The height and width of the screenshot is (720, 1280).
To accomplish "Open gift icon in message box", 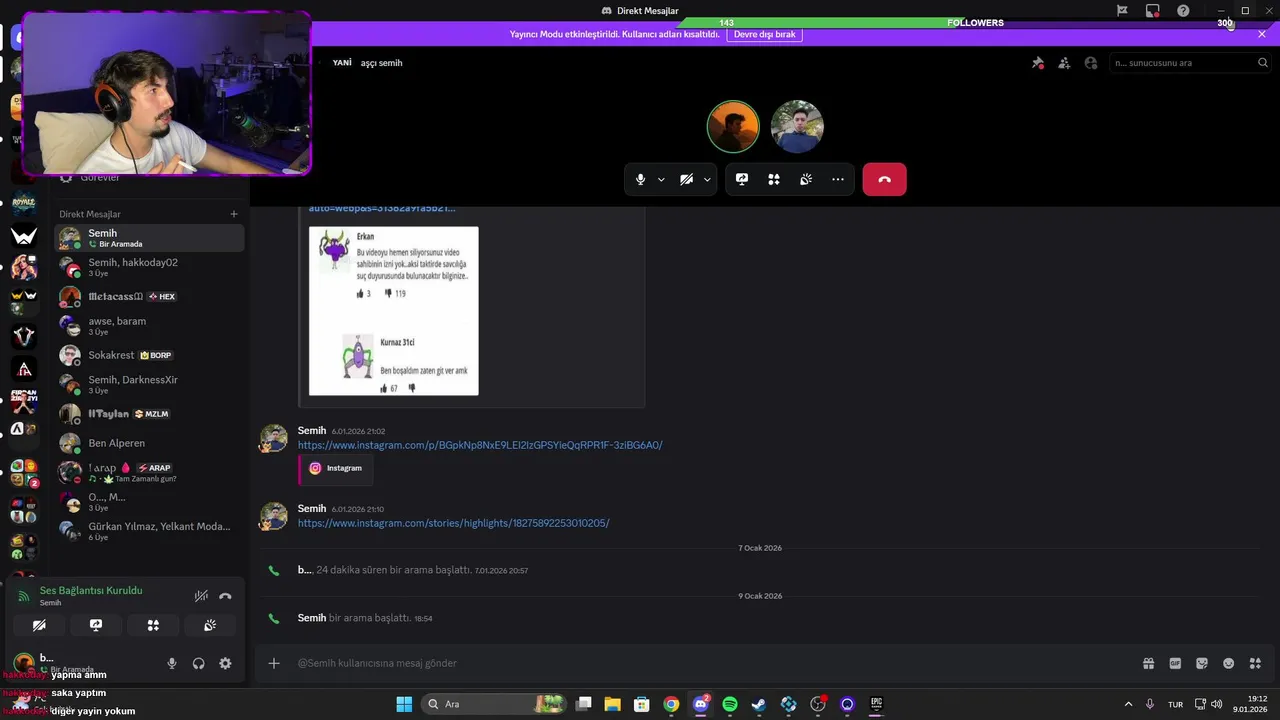I will pos(1148,663).
